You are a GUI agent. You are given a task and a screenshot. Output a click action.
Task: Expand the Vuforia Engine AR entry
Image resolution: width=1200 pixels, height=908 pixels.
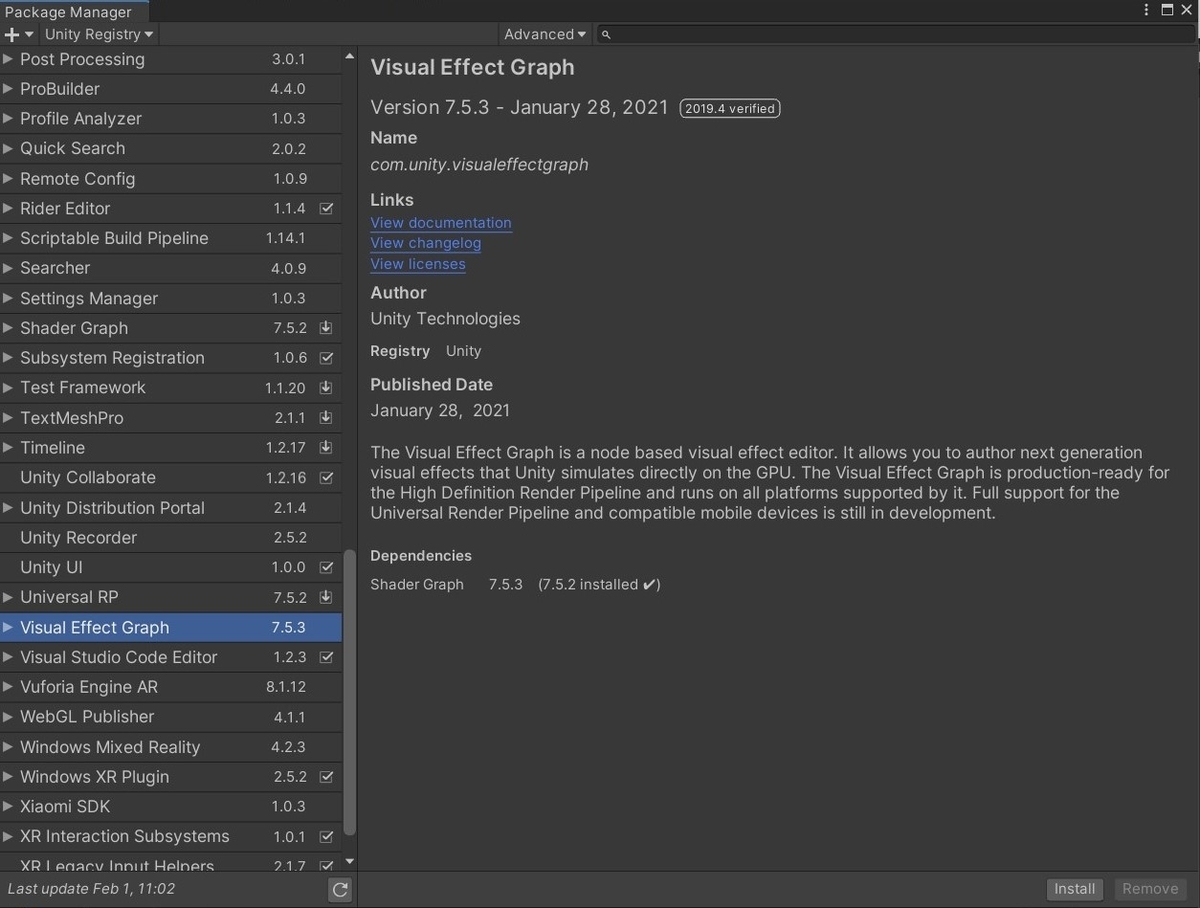click(9, 687)
